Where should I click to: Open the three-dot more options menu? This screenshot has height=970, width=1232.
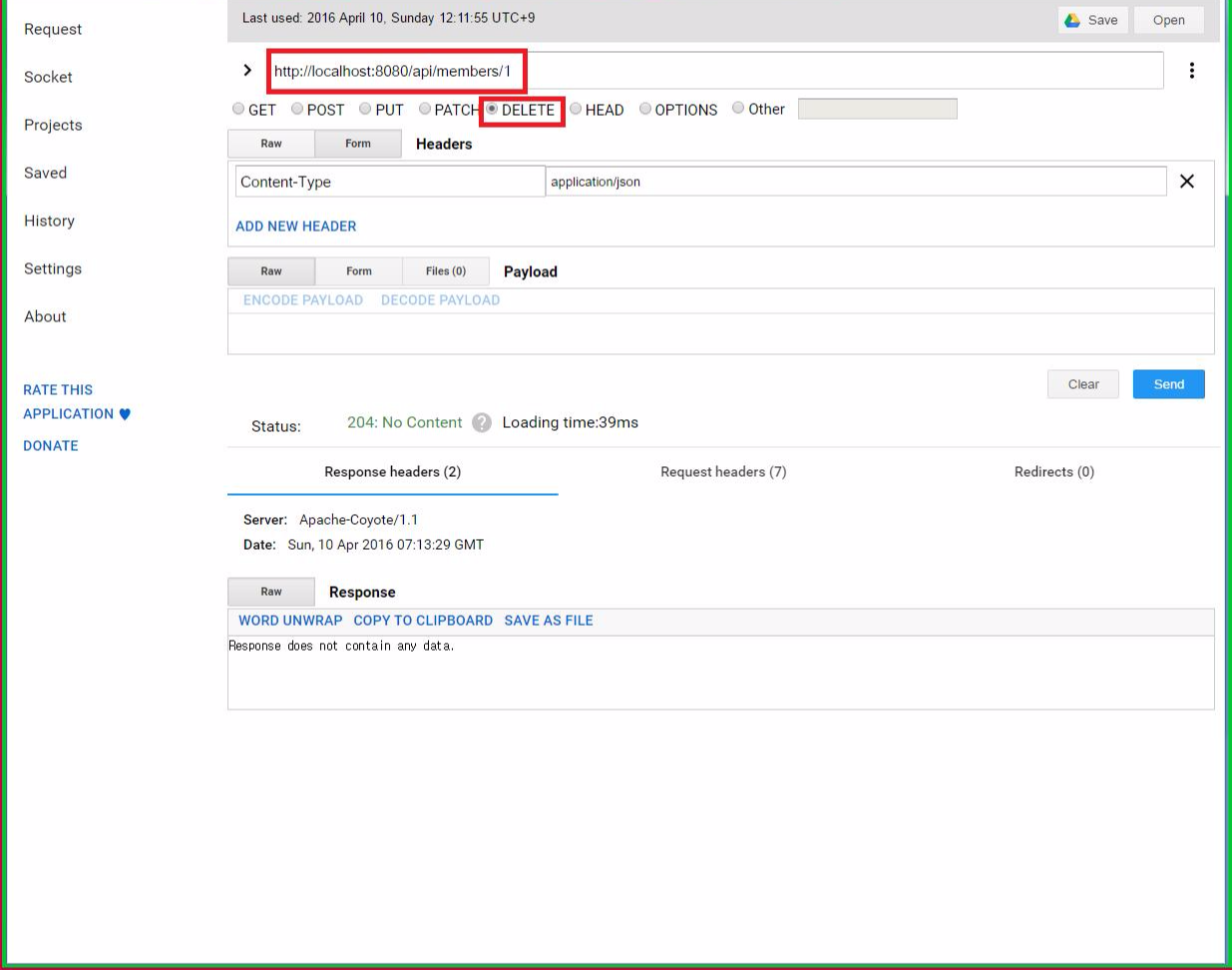click(x=1191, y=71)
